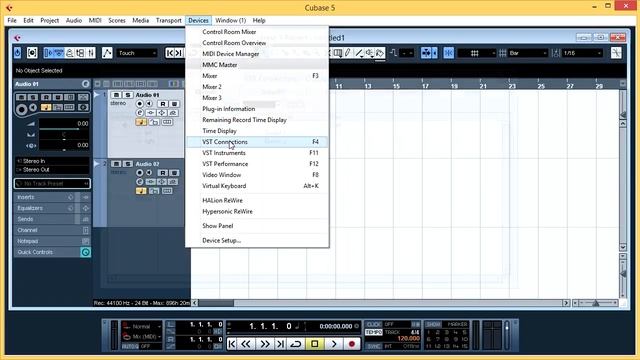Select Control Room Mixer entry
Image resolution: width=640 pixels, height=360 pixels.
tap(257, 31)
